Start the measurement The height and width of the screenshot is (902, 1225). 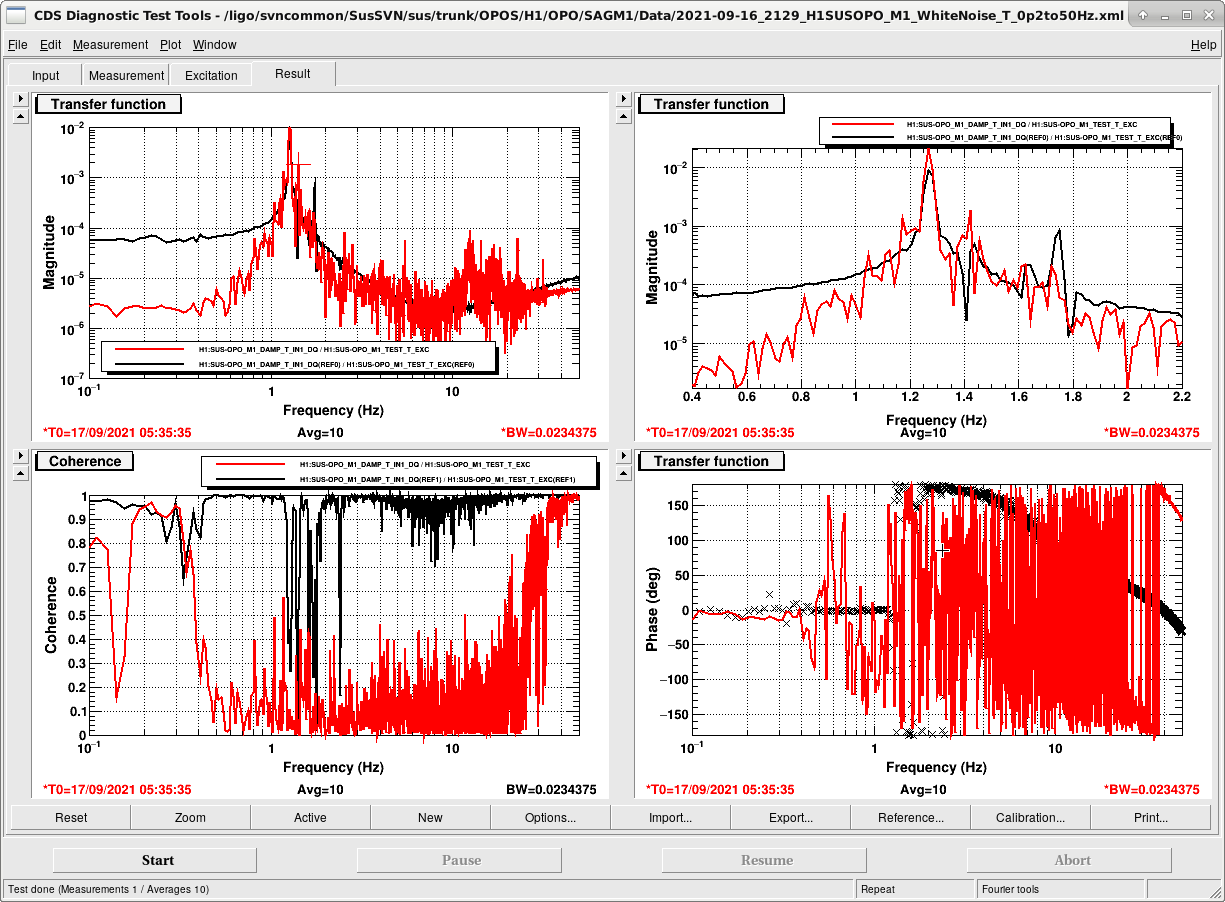[157, 860]
